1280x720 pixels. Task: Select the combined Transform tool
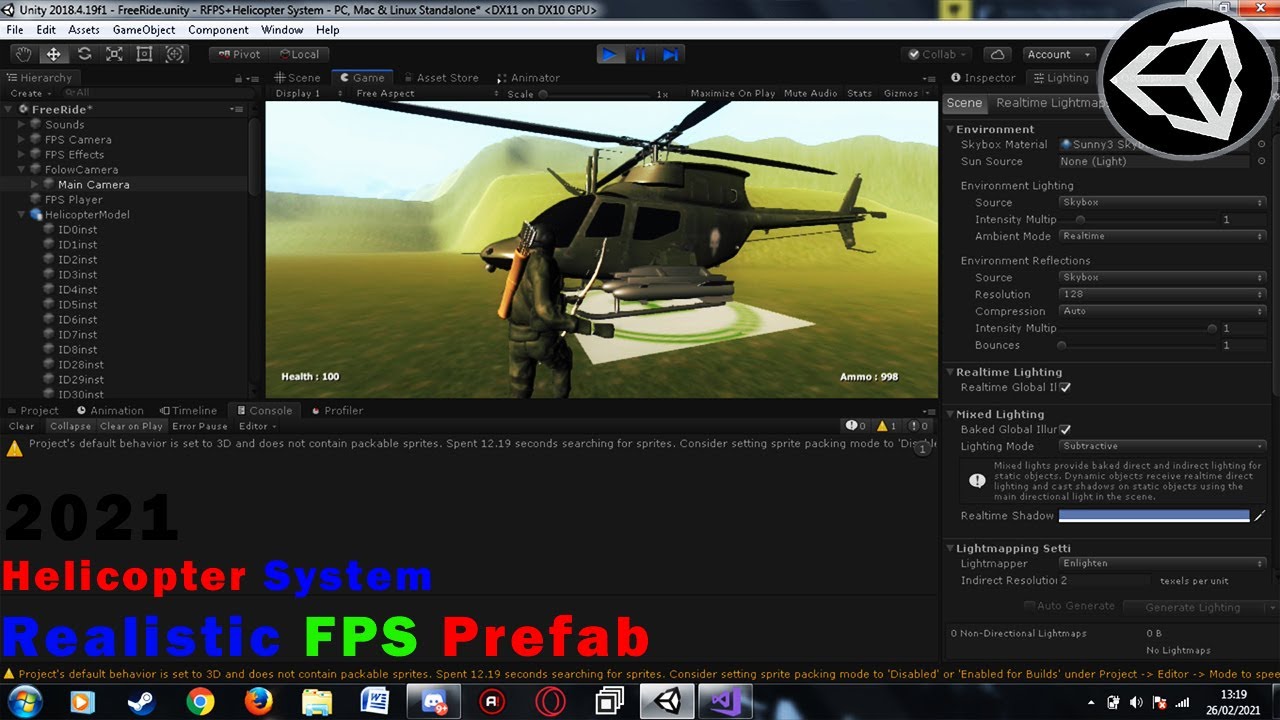coord(174,54)
